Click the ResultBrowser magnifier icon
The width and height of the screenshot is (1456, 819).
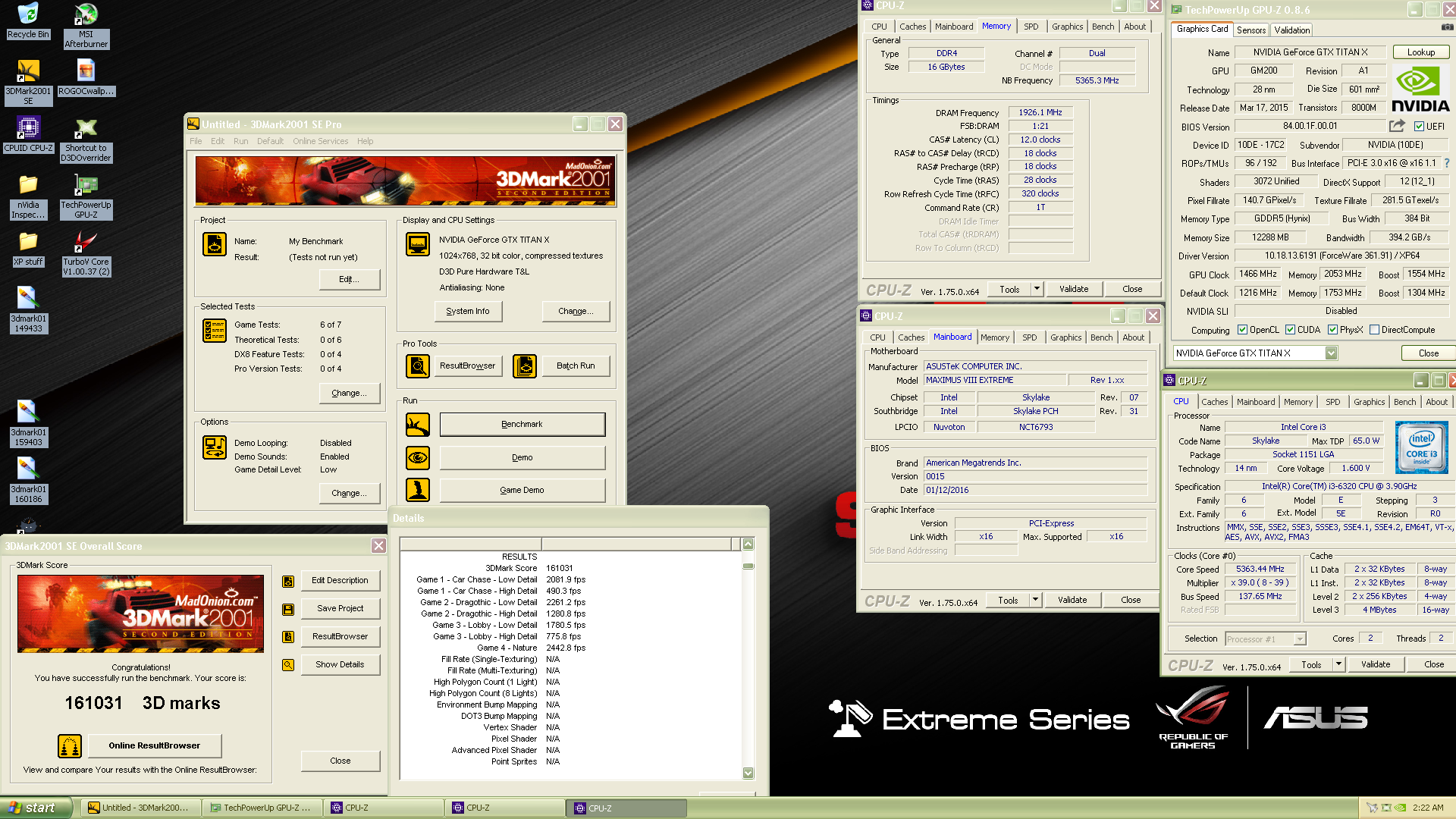tap(418, 366)
